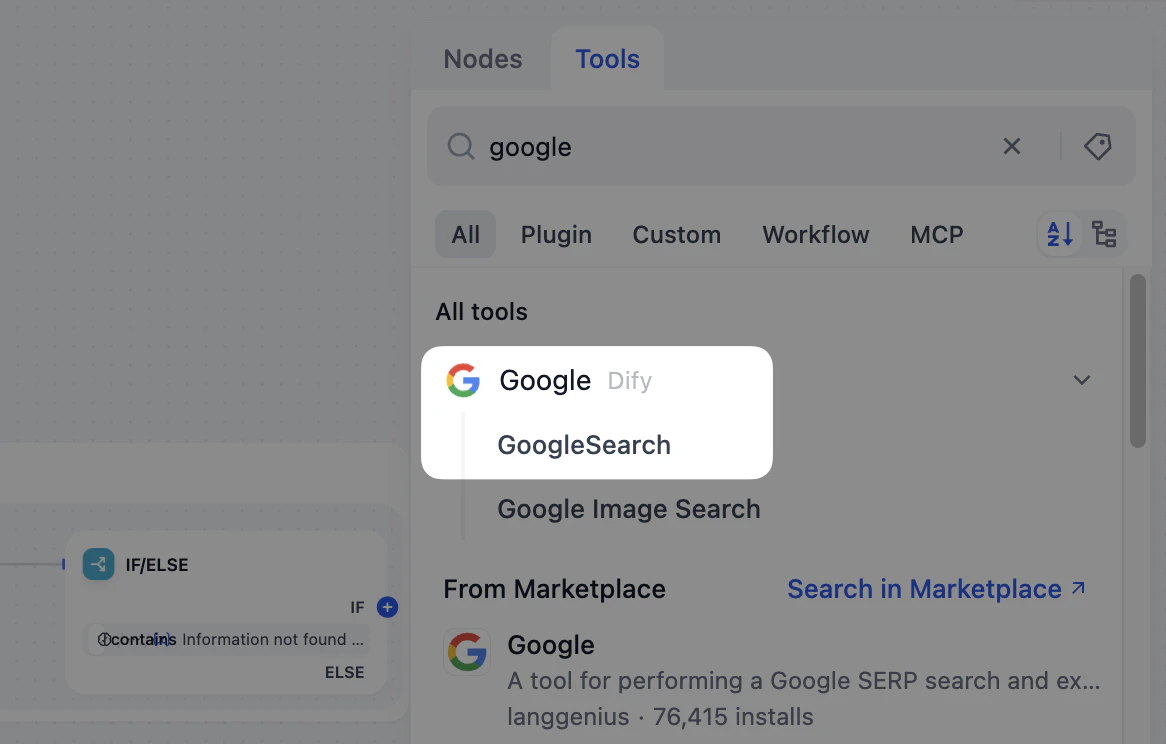Click the marketplace Google plugin icon
The height and width of the screenshot is (744, 1166).
(467, 651)
